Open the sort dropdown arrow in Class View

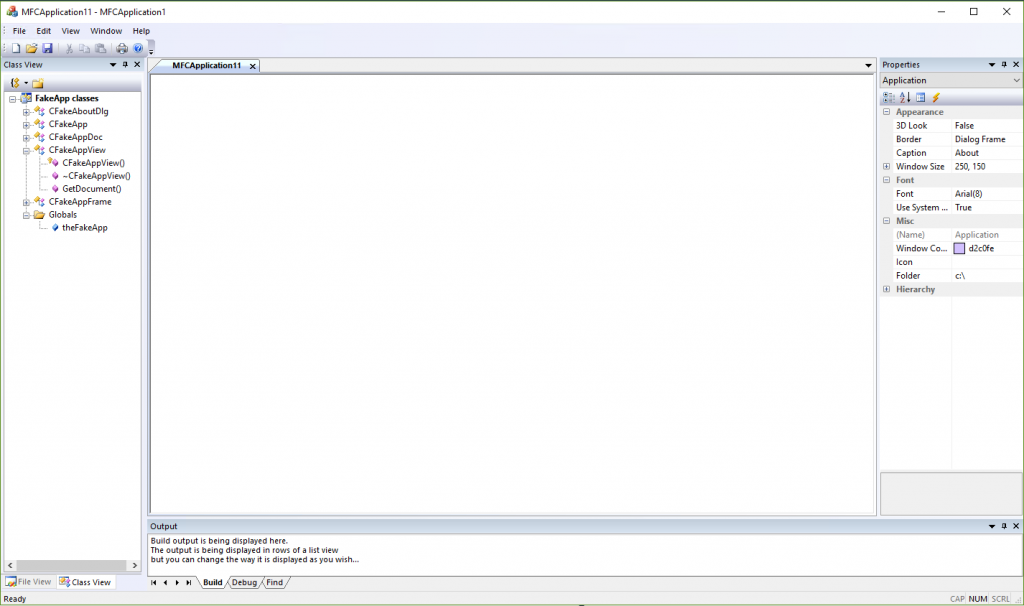point(26,83)
